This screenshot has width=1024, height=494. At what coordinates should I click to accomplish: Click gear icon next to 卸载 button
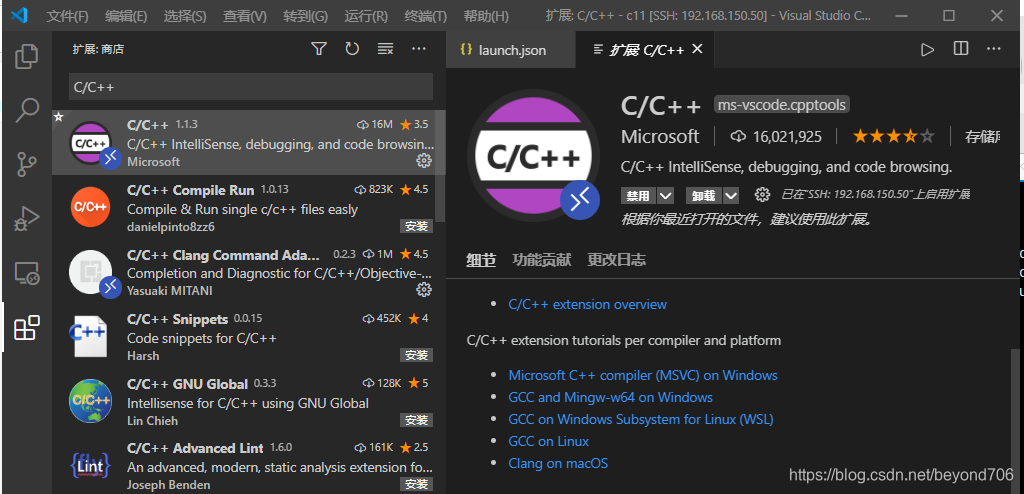(x=761, y=195)
